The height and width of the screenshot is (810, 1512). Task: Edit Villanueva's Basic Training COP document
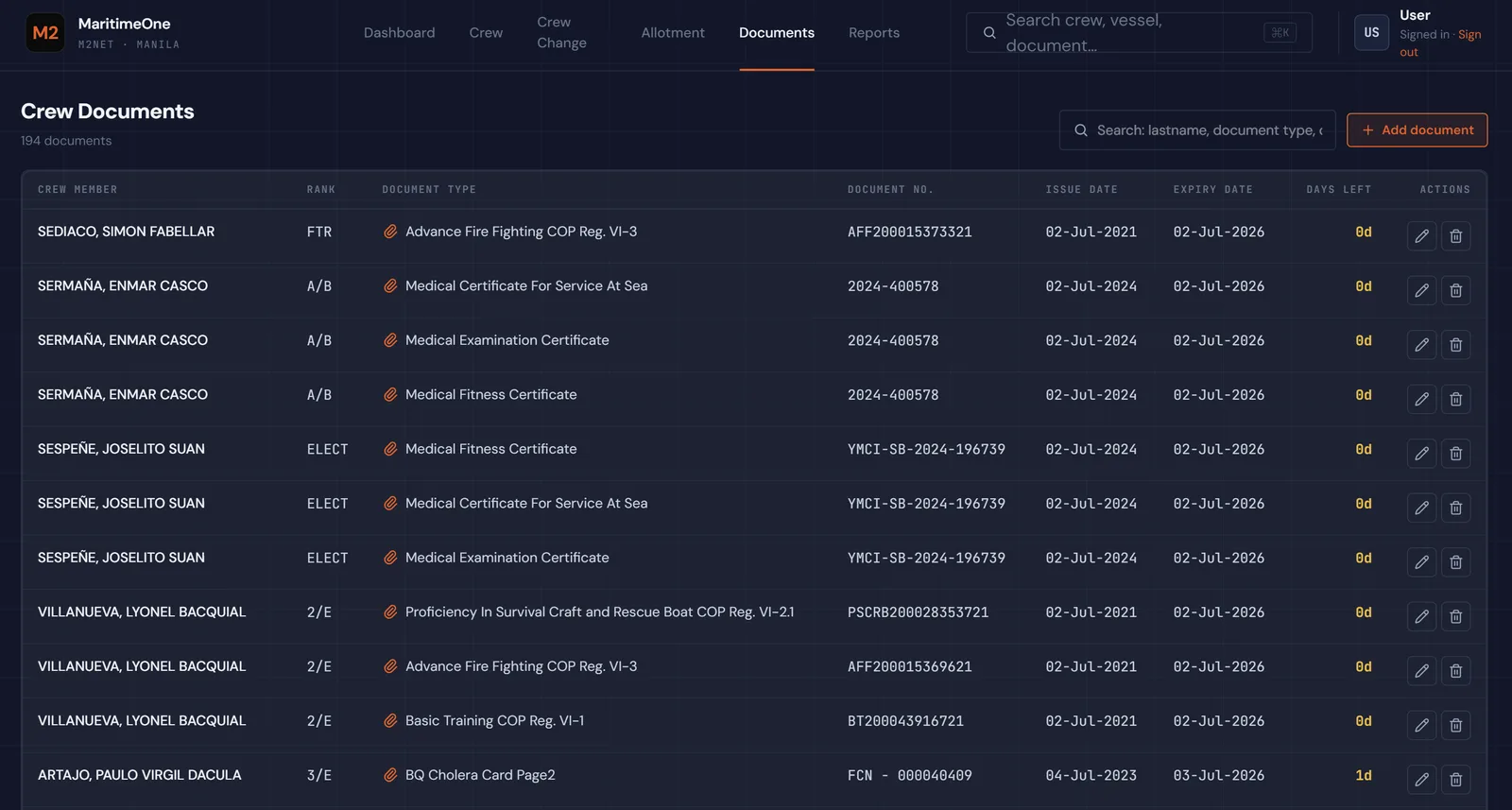[1421, 725]
